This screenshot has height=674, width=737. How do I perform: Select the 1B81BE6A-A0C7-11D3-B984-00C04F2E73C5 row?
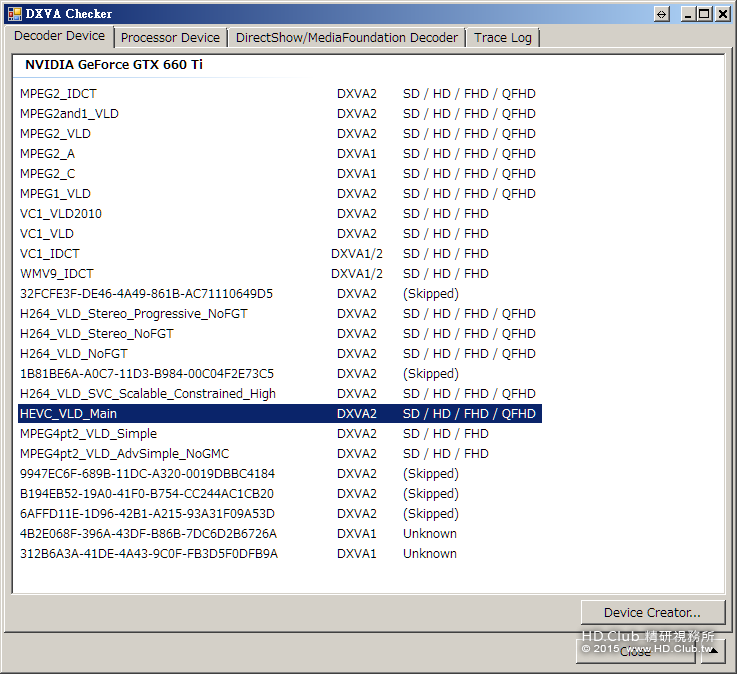(x=280, y=374)
